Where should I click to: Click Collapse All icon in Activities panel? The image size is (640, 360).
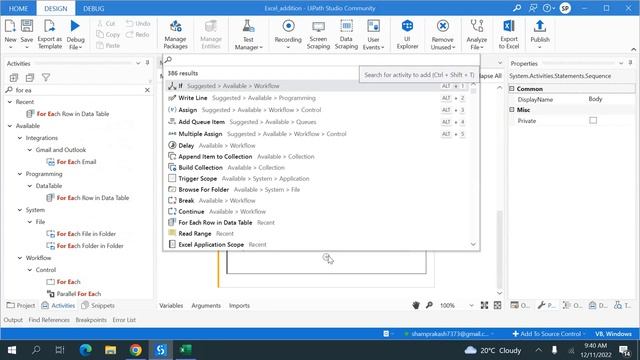[30, 78]
